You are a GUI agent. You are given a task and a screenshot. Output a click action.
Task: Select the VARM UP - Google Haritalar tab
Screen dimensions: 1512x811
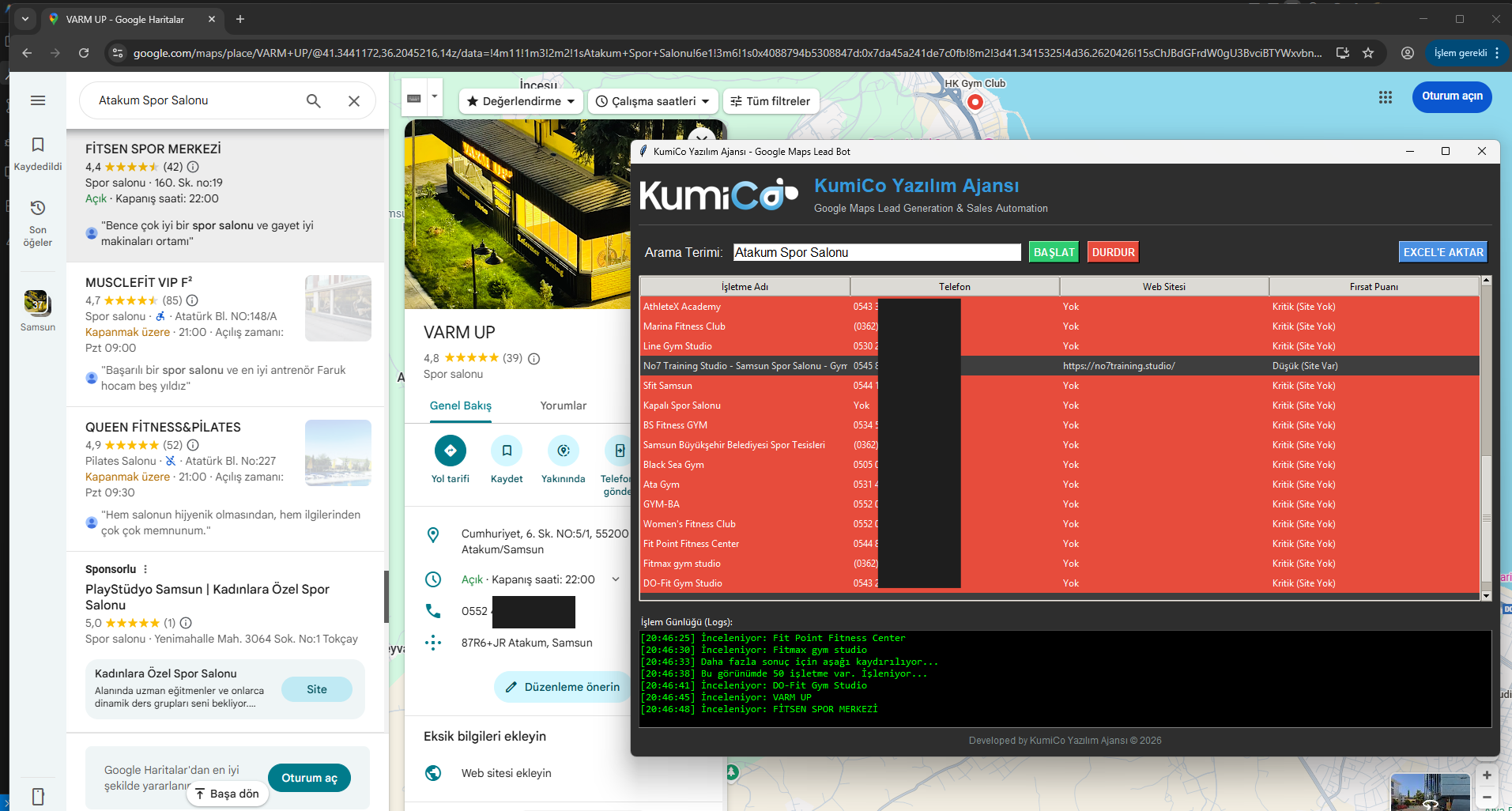pos(132,19)
